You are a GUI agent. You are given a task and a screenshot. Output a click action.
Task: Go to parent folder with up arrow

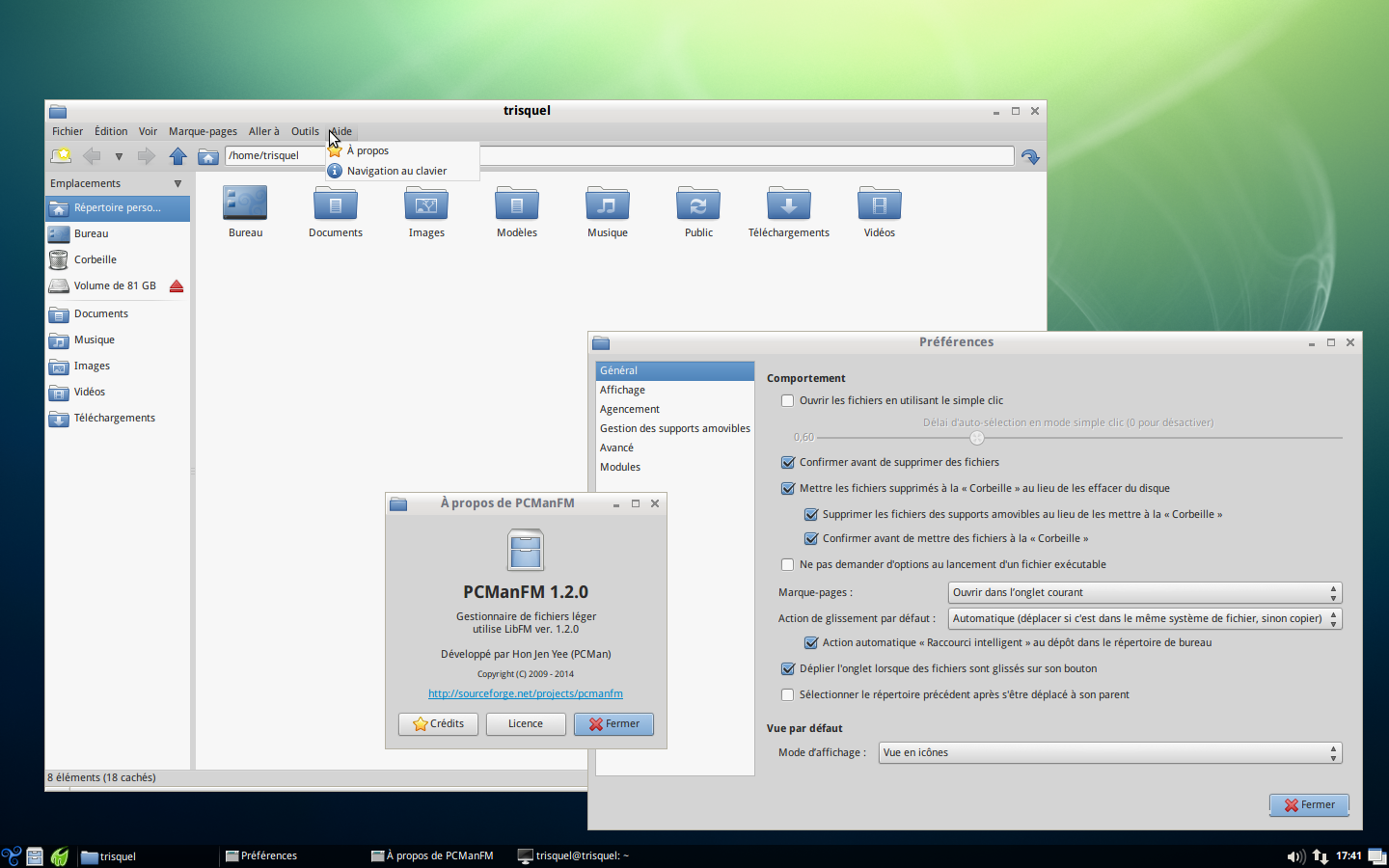(x=177, y=155)
